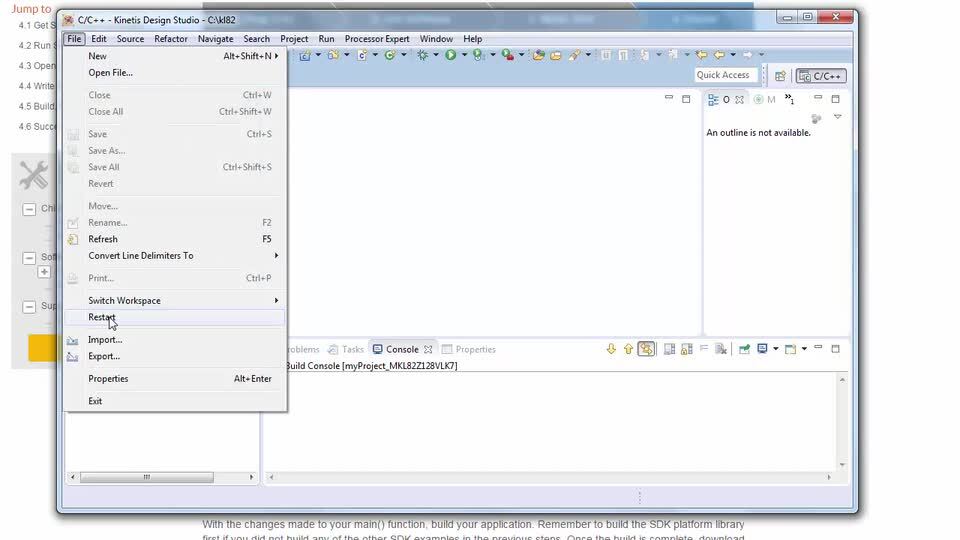The height and width of the screenshot is (540, 960).
Task: Click the Open Perspective icon
Action: (x=780, y=76)
